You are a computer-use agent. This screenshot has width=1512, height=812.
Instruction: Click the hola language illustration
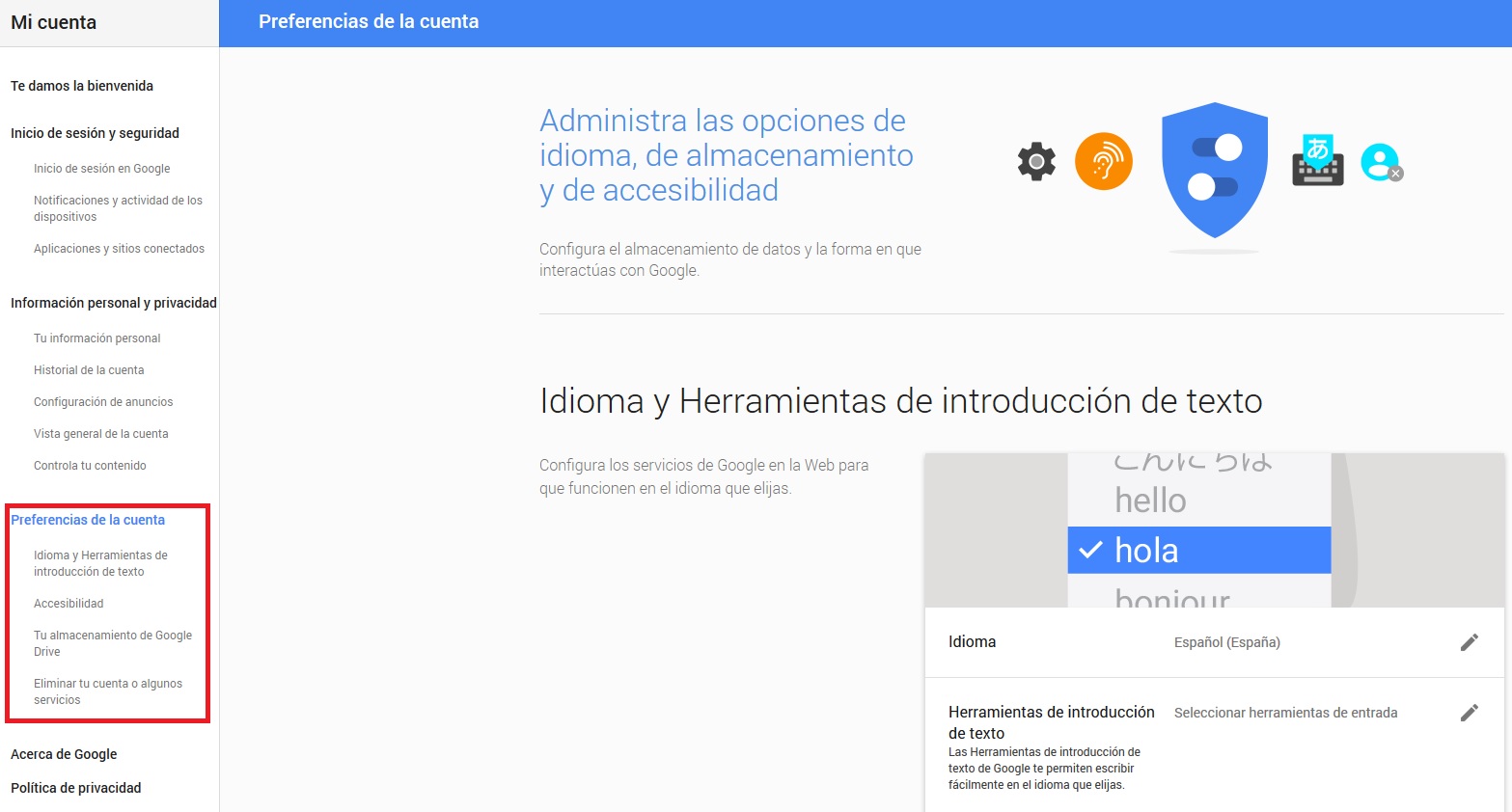[1198, 551]
